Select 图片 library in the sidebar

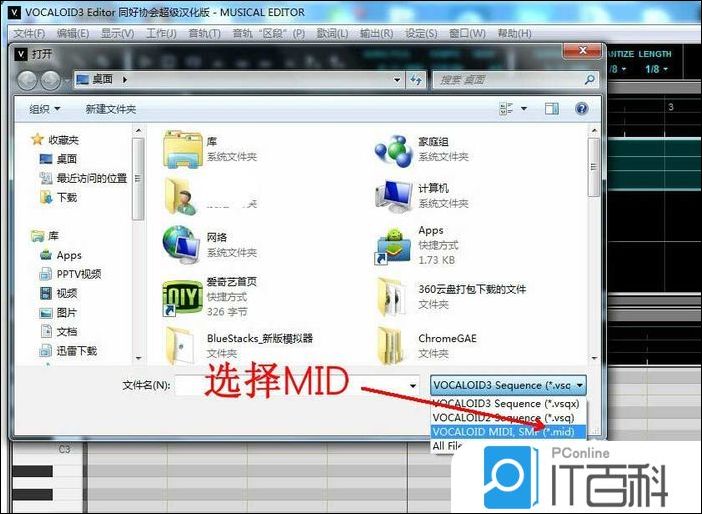pyautogui.click(x=58, y=313)
